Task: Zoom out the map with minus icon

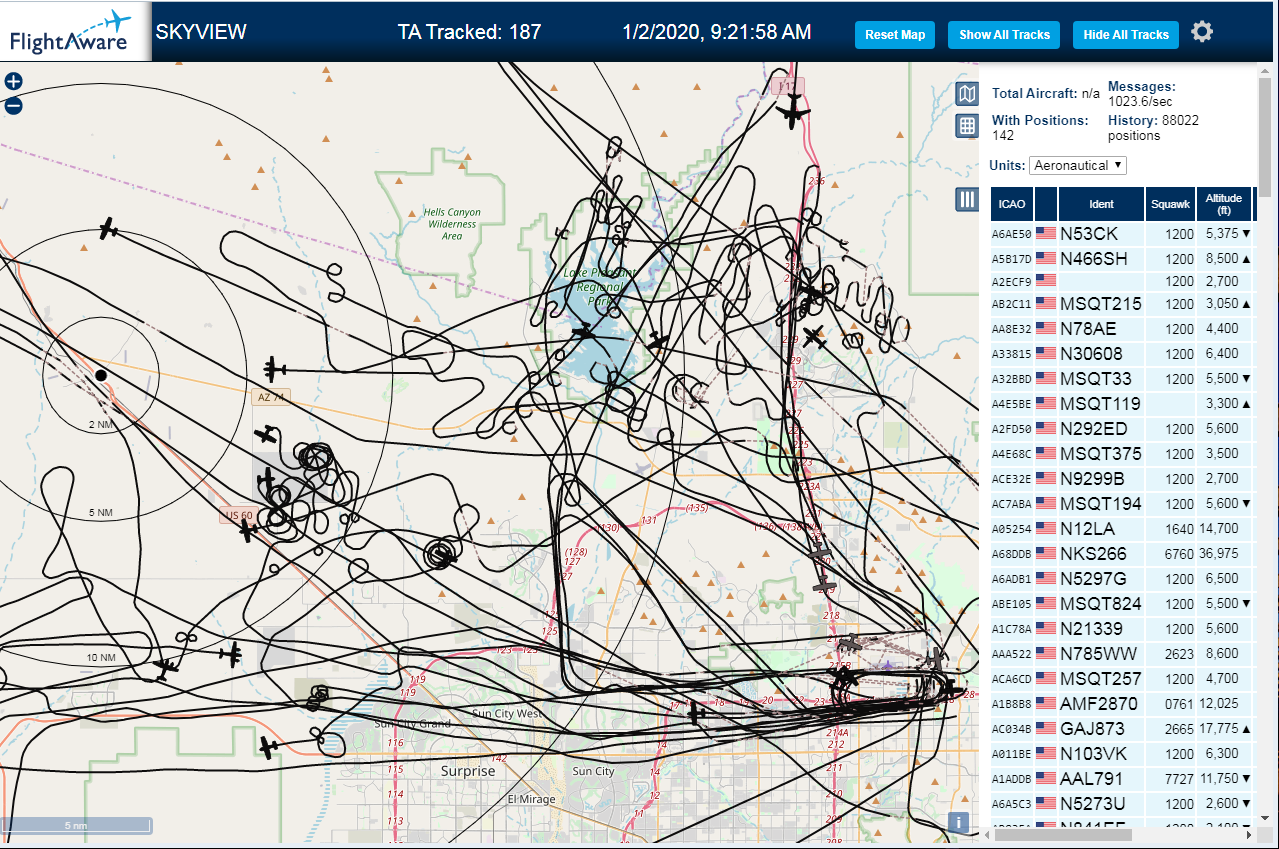Action: point(13,106)
